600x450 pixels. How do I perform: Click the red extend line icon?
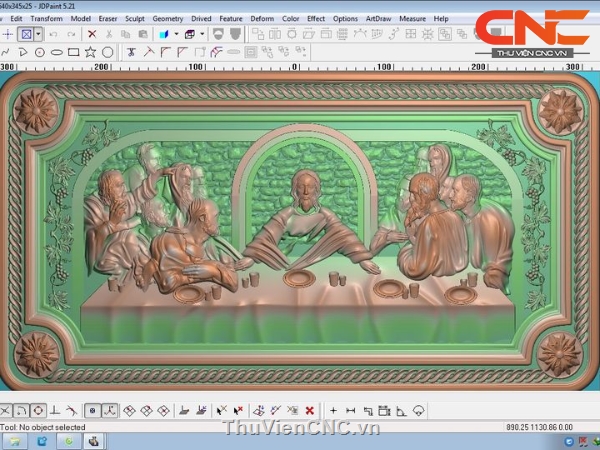click(148, 52)
